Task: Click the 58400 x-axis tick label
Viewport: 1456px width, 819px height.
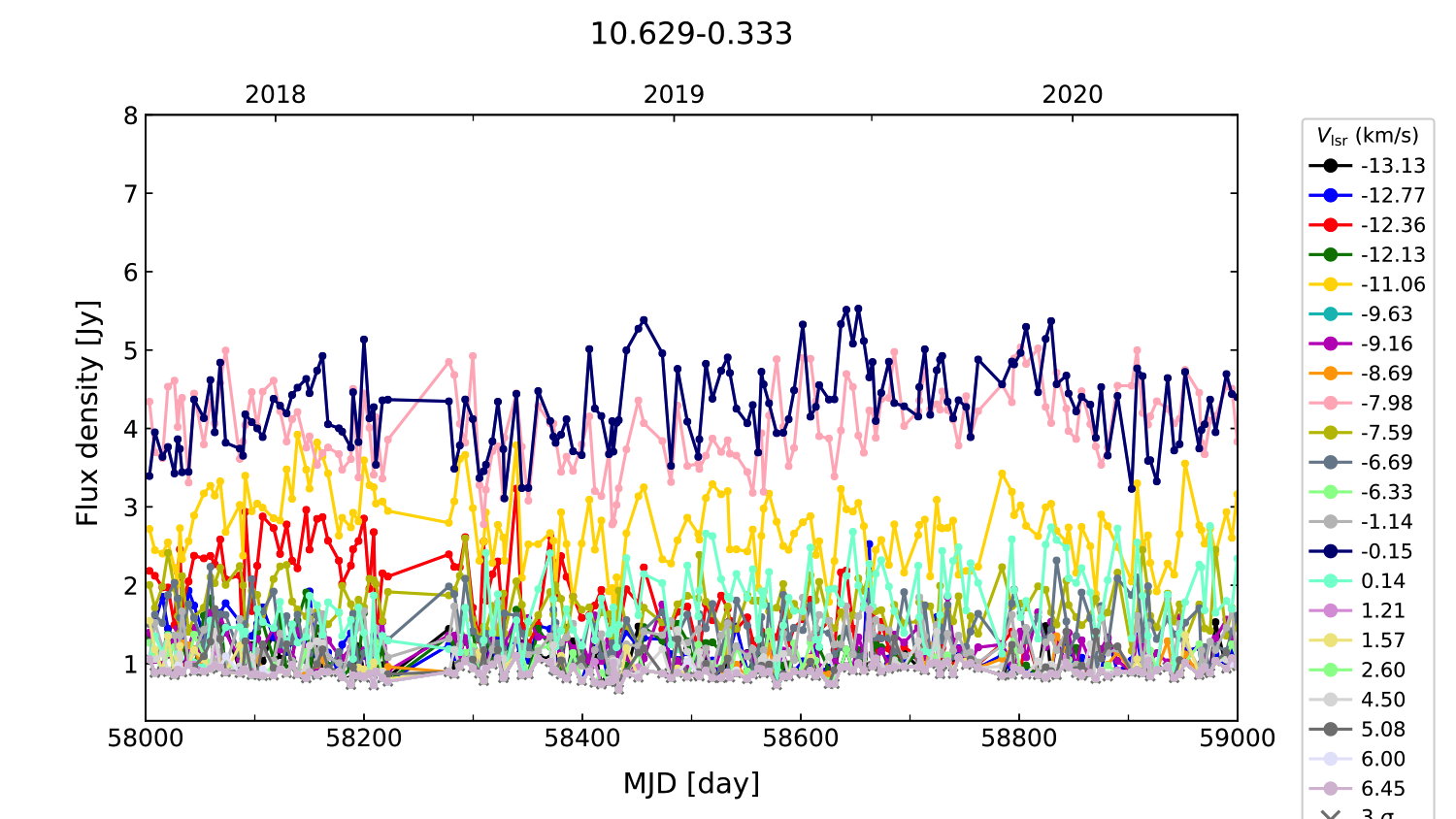Action: point(582,738)
